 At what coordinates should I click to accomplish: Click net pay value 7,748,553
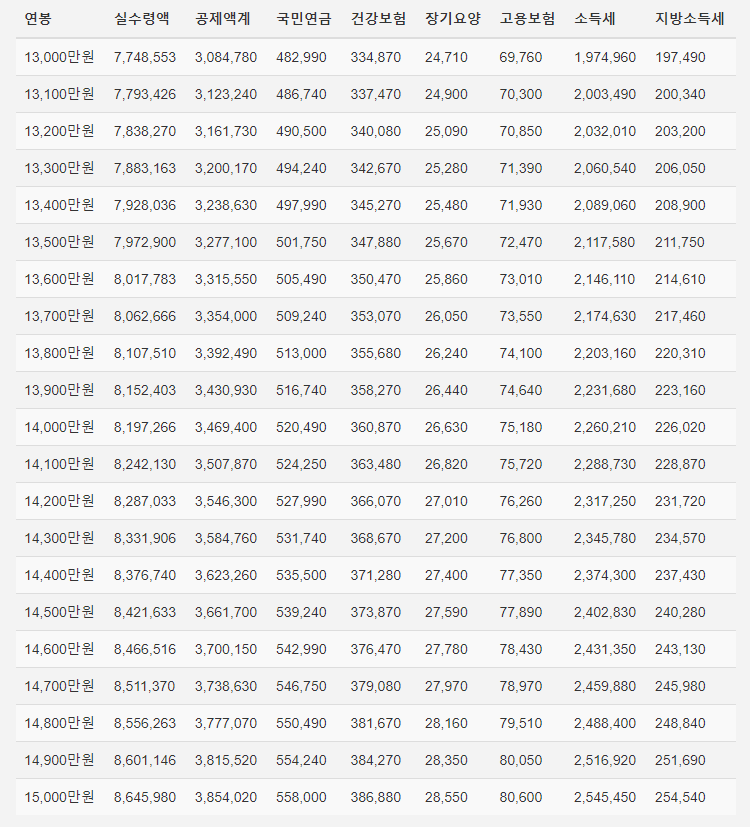click(145, 57)
